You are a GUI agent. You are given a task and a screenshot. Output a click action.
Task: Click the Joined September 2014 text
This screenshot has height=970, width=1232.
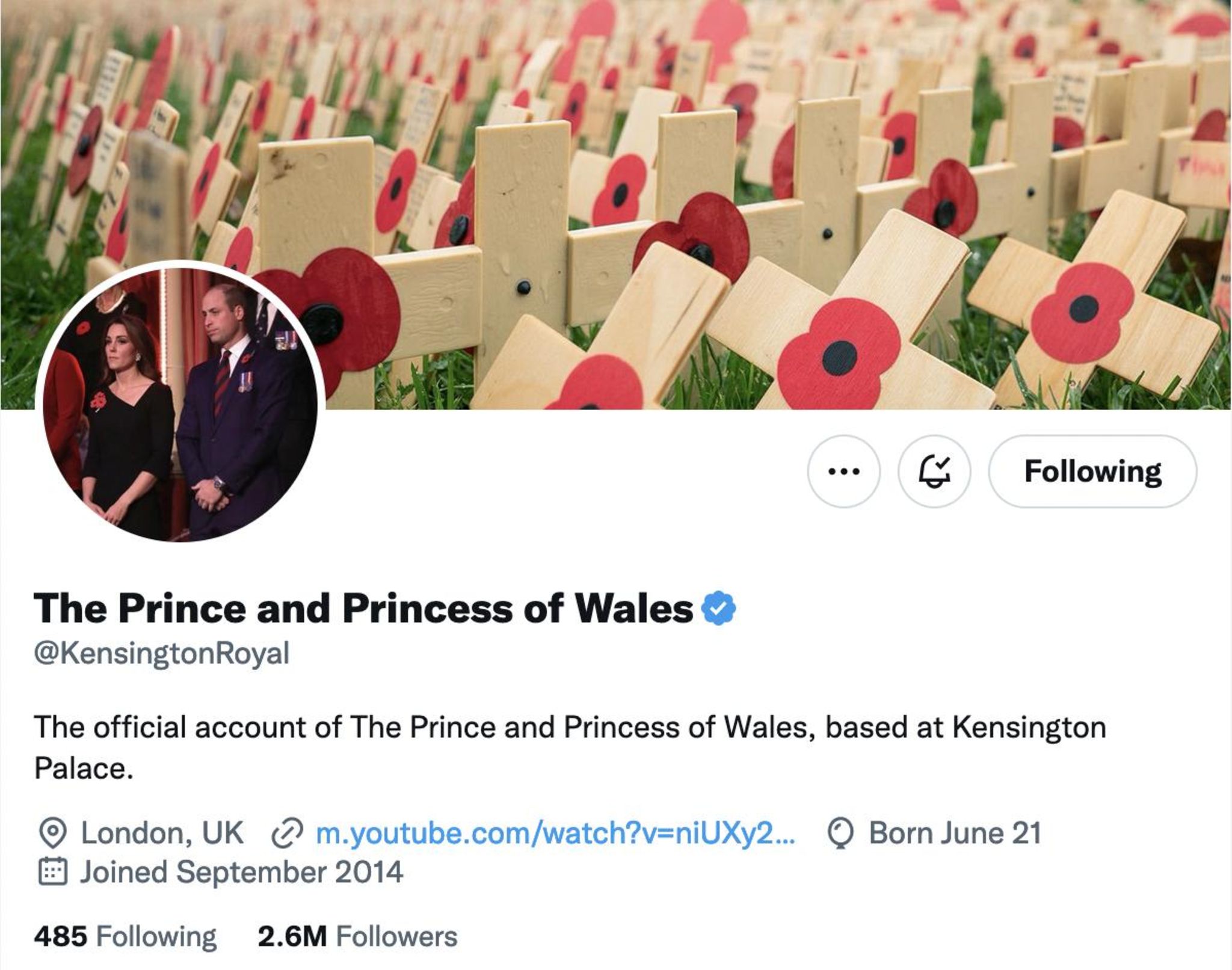(241, 872)
